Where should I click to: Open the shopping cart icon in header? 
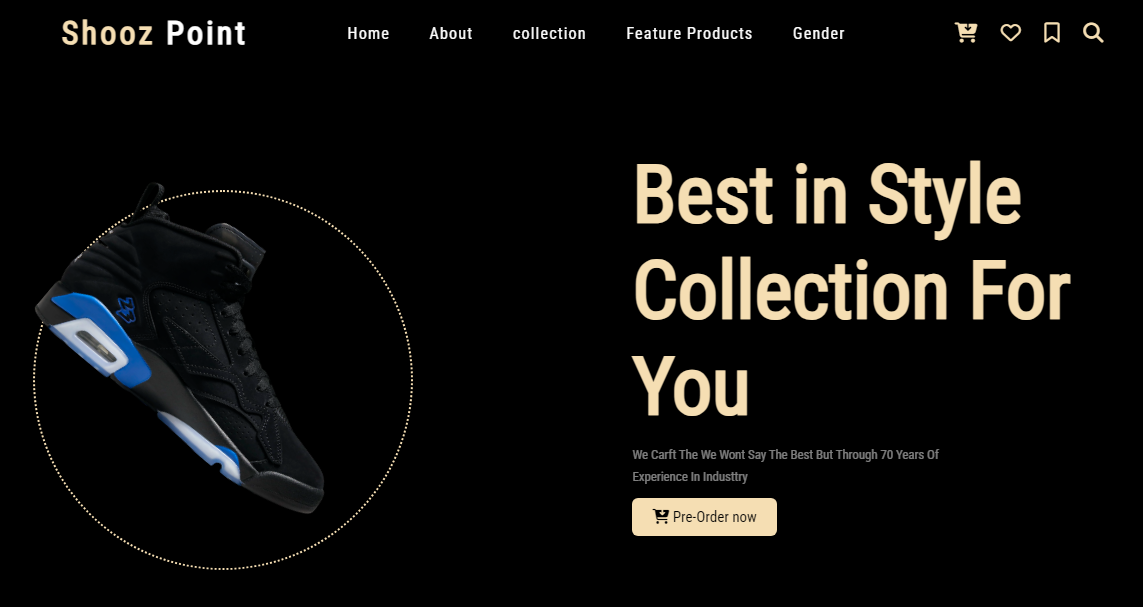tap(966, 33)
